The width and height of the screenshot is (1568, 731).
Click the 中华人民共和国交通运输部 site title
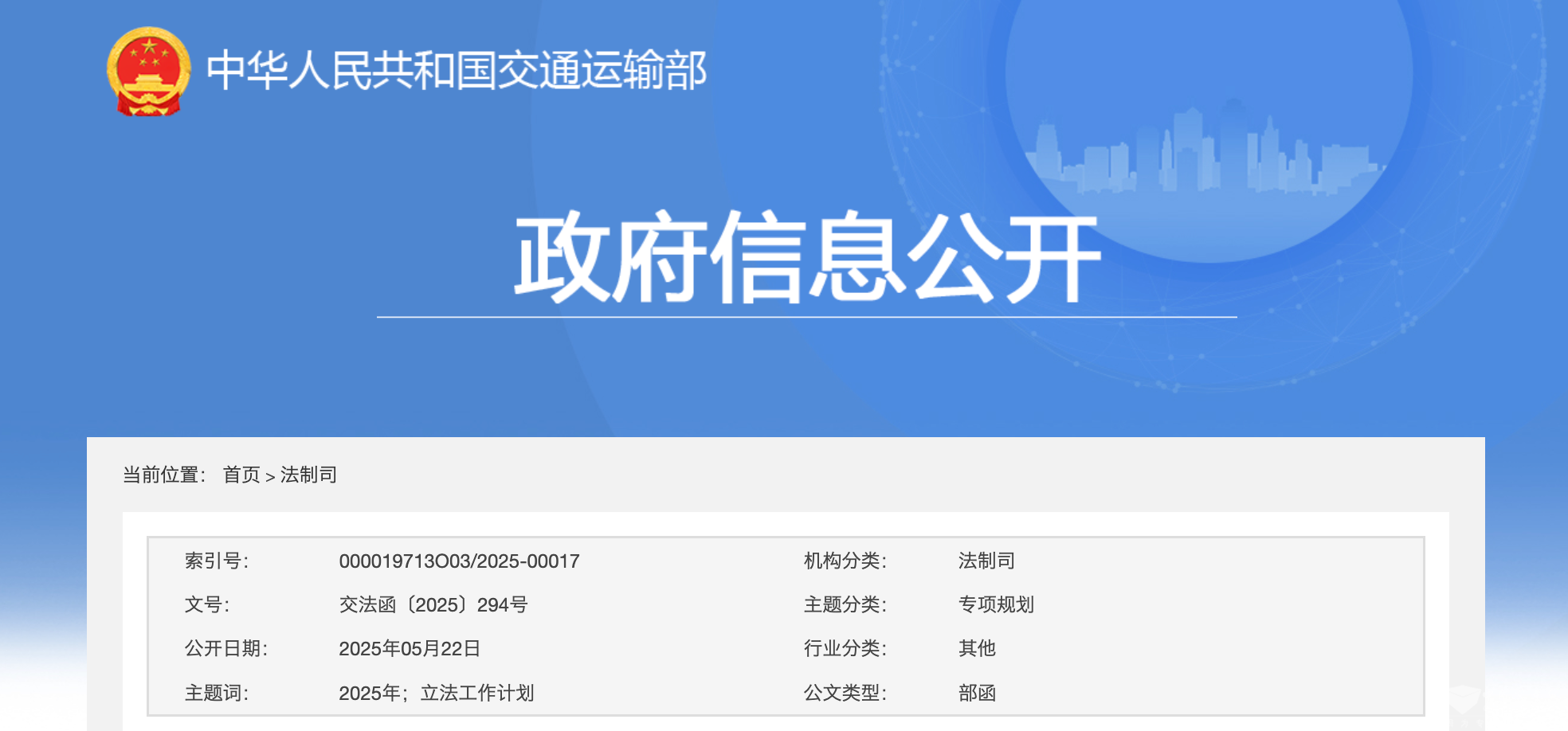pos(456,70)
